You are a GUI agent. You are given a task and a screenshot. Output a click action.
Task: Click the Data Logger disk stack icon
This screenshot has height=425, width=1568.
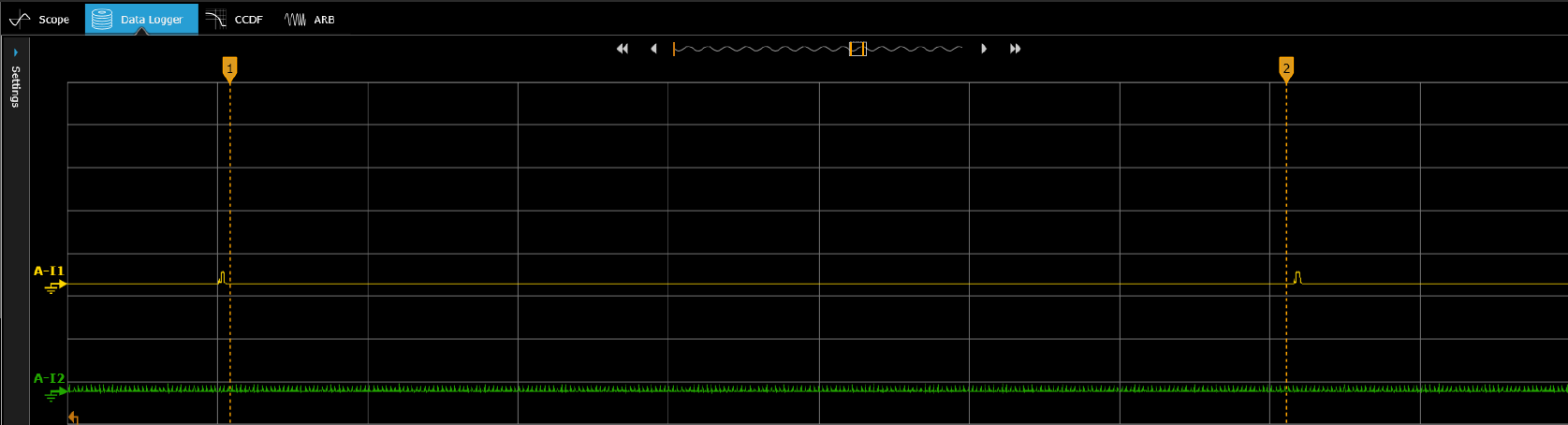(102, 19)
